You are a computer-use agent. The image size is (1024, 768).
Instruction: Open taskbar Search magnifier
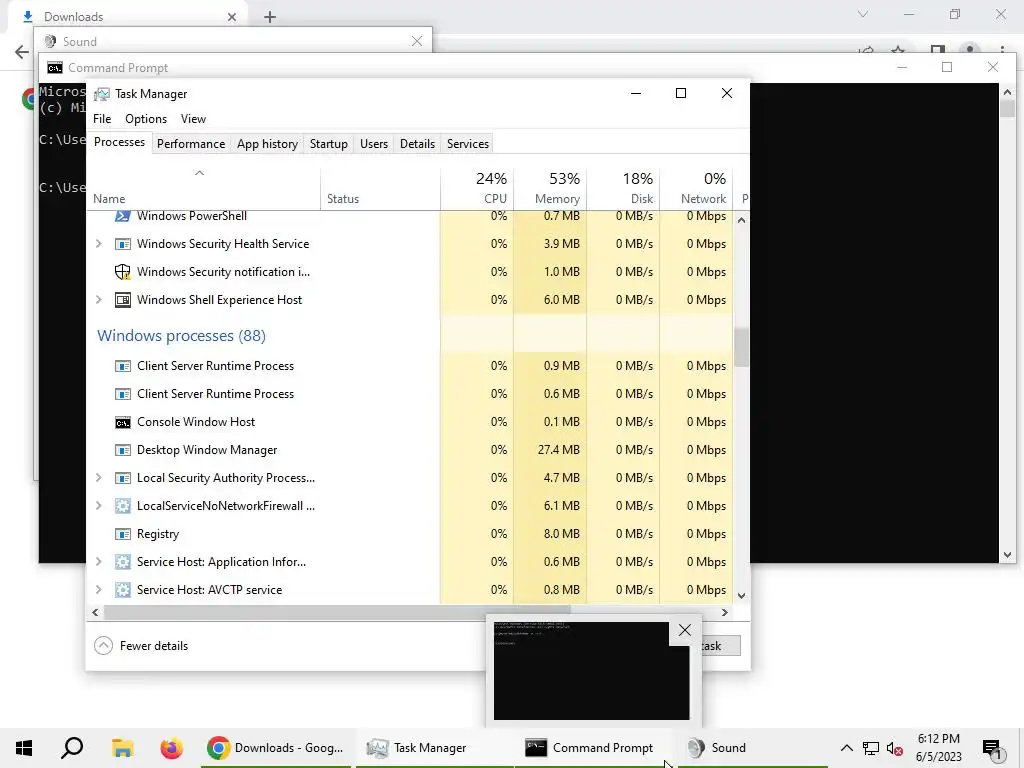[72, 748]
